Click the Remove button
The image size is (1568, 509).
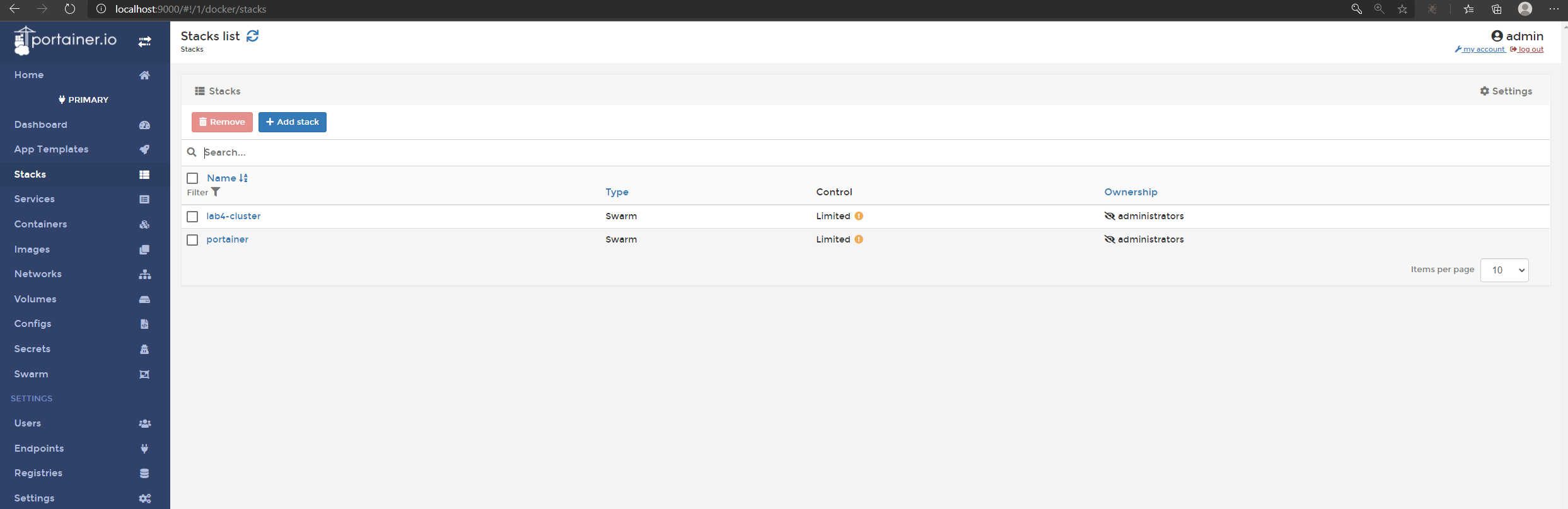pyautogui.click(x=222, y=122)
